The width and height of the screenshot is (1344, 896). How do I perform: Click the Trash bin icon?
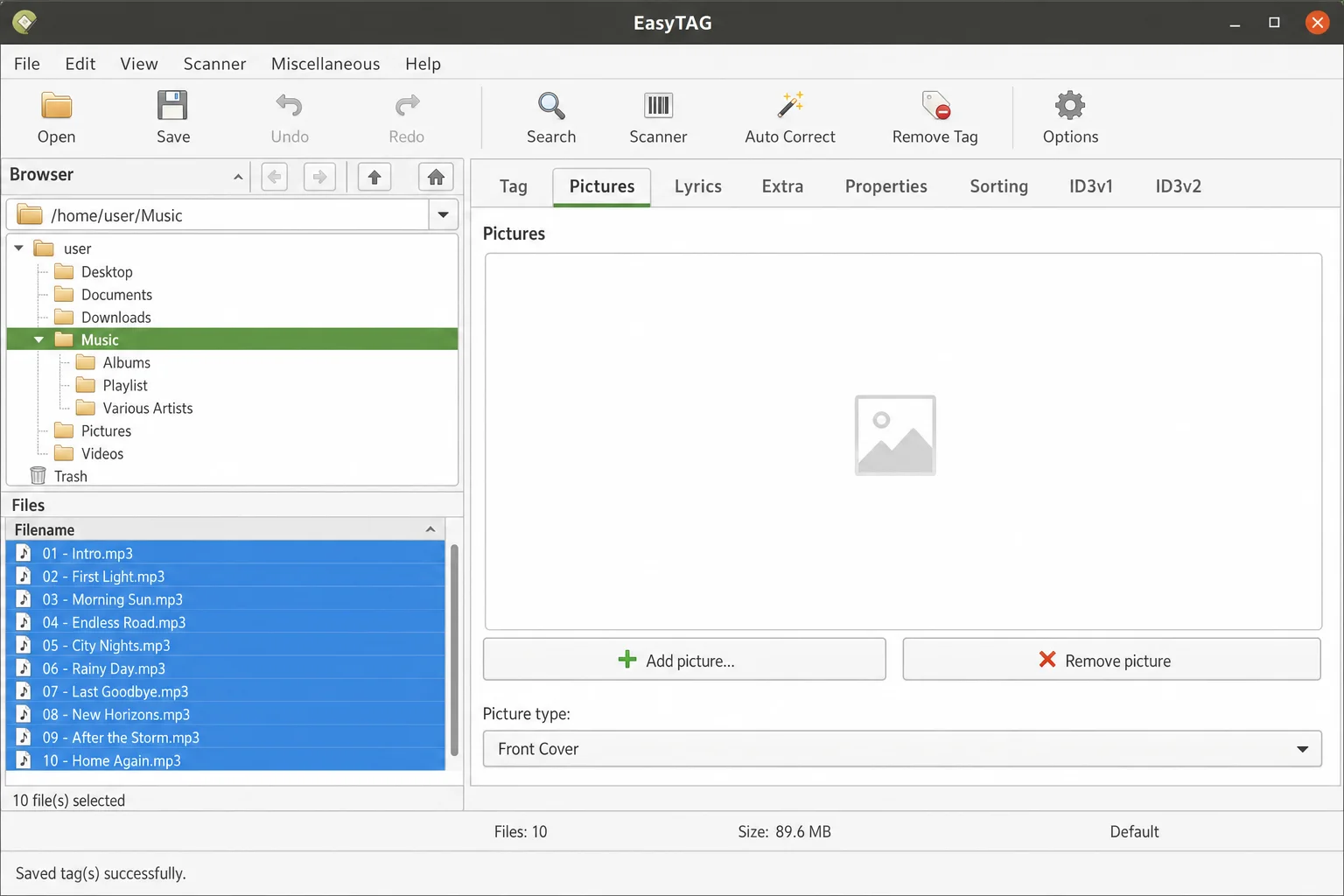click(38, 476)
